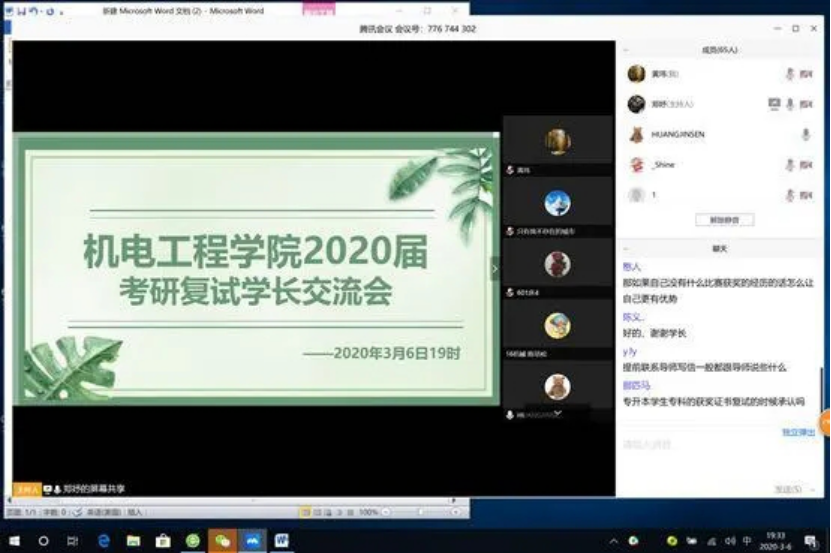Screen dimensions: 831x553
Task: Open Tencent Meeting from the taskbar
Action: (x=252, y=540)
